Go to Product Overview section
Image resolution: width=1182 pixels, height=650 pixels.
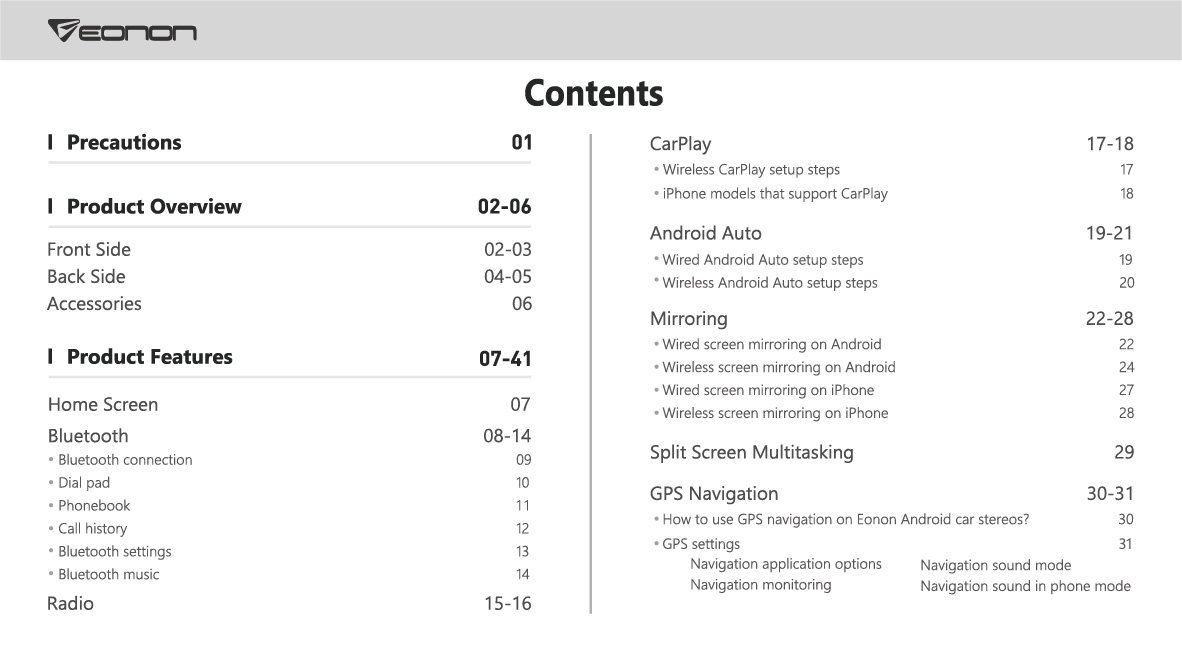[154, 207]
